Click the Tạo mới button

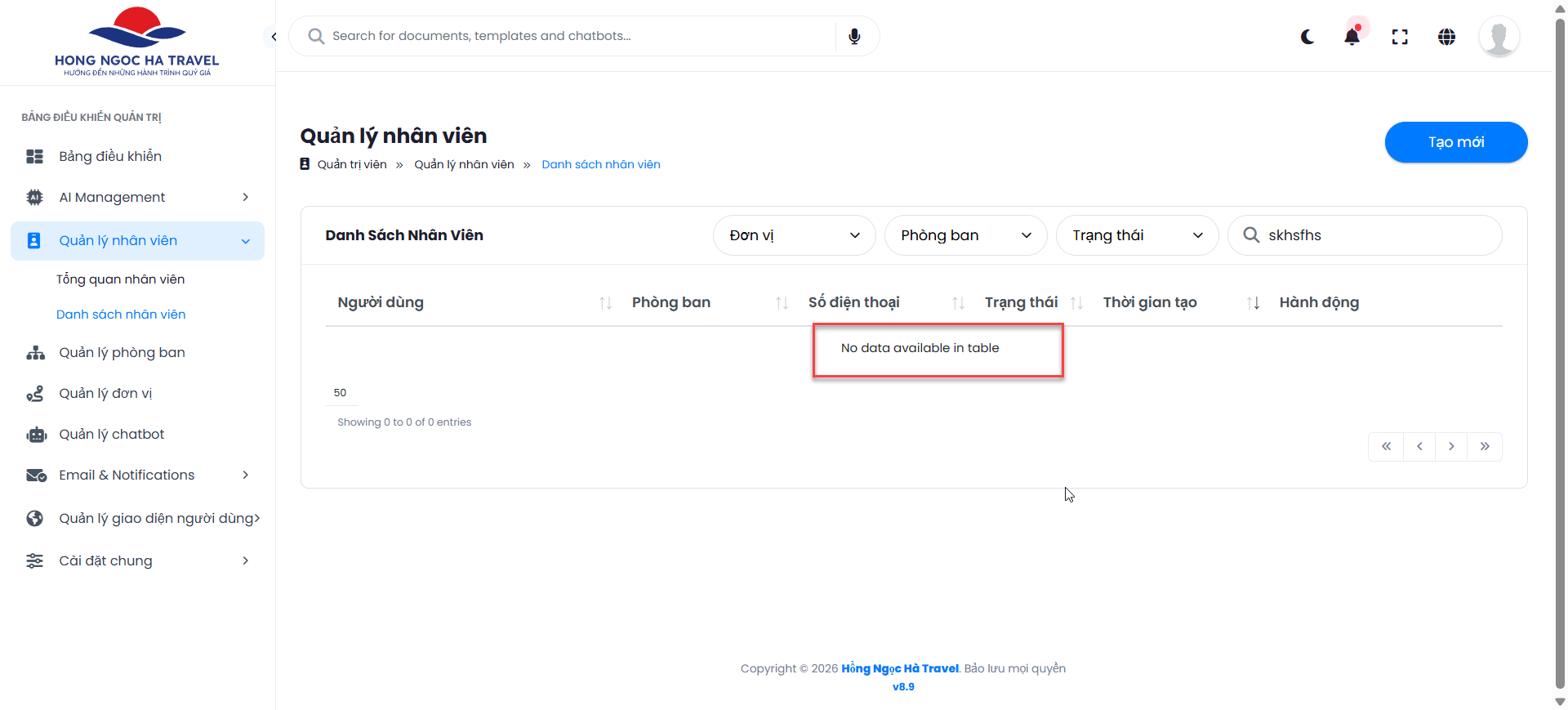[x=1455, y=142]
